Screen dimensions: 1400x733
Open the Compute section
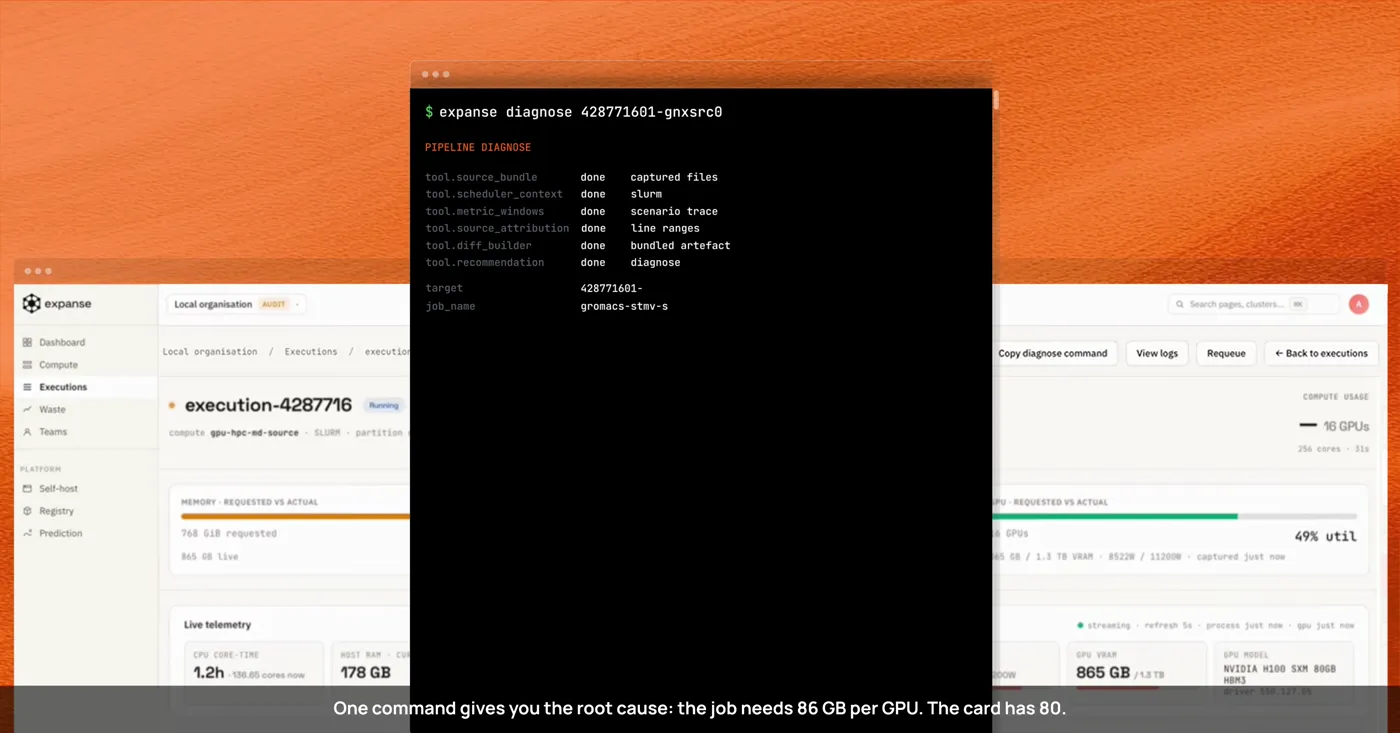pyautogui.click(x=58, y=365)
